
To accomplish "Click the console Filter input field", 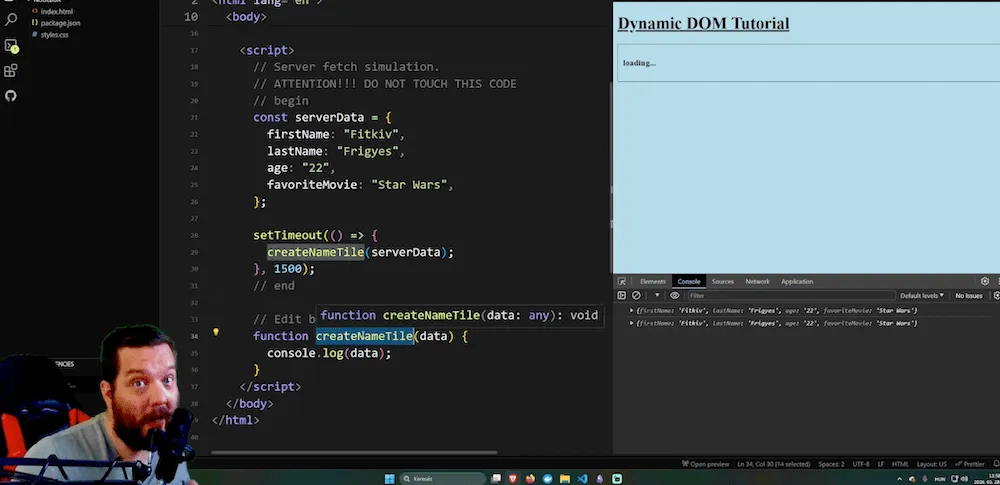I will [x=791, y=295].
